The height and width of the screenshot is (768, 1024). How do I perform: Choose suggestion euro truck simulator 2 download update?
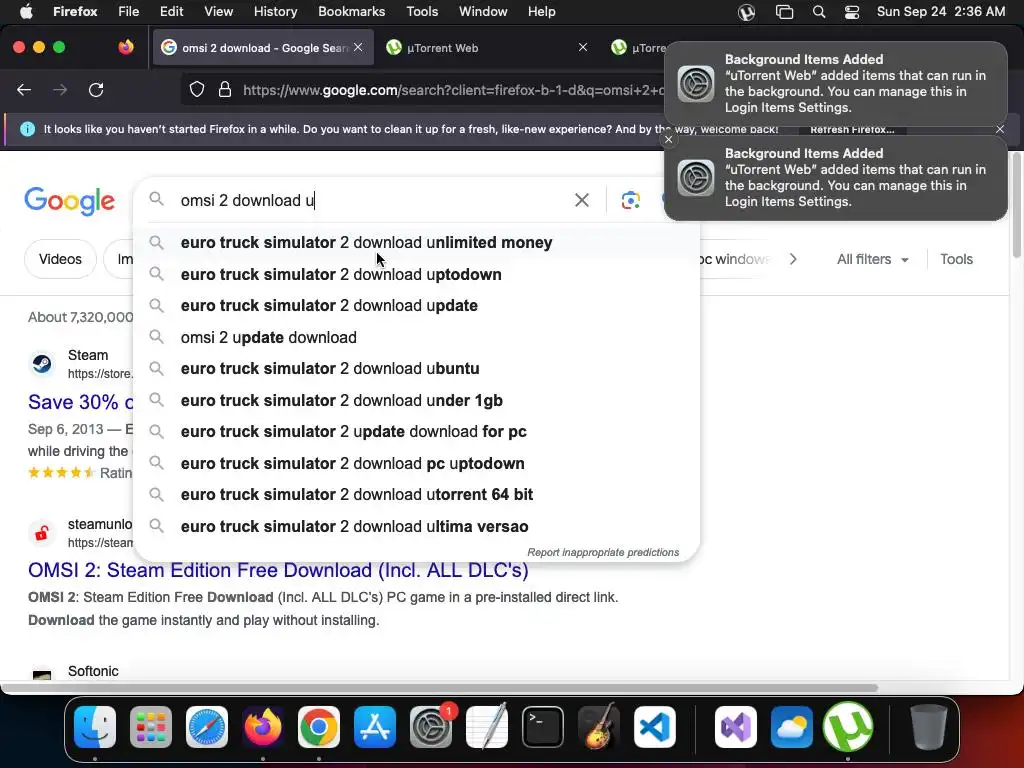(x=417, y=306)
